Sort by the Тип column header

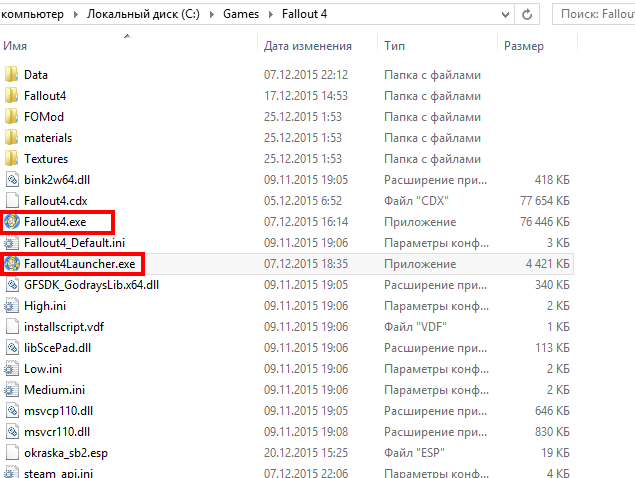pos(394,46)
